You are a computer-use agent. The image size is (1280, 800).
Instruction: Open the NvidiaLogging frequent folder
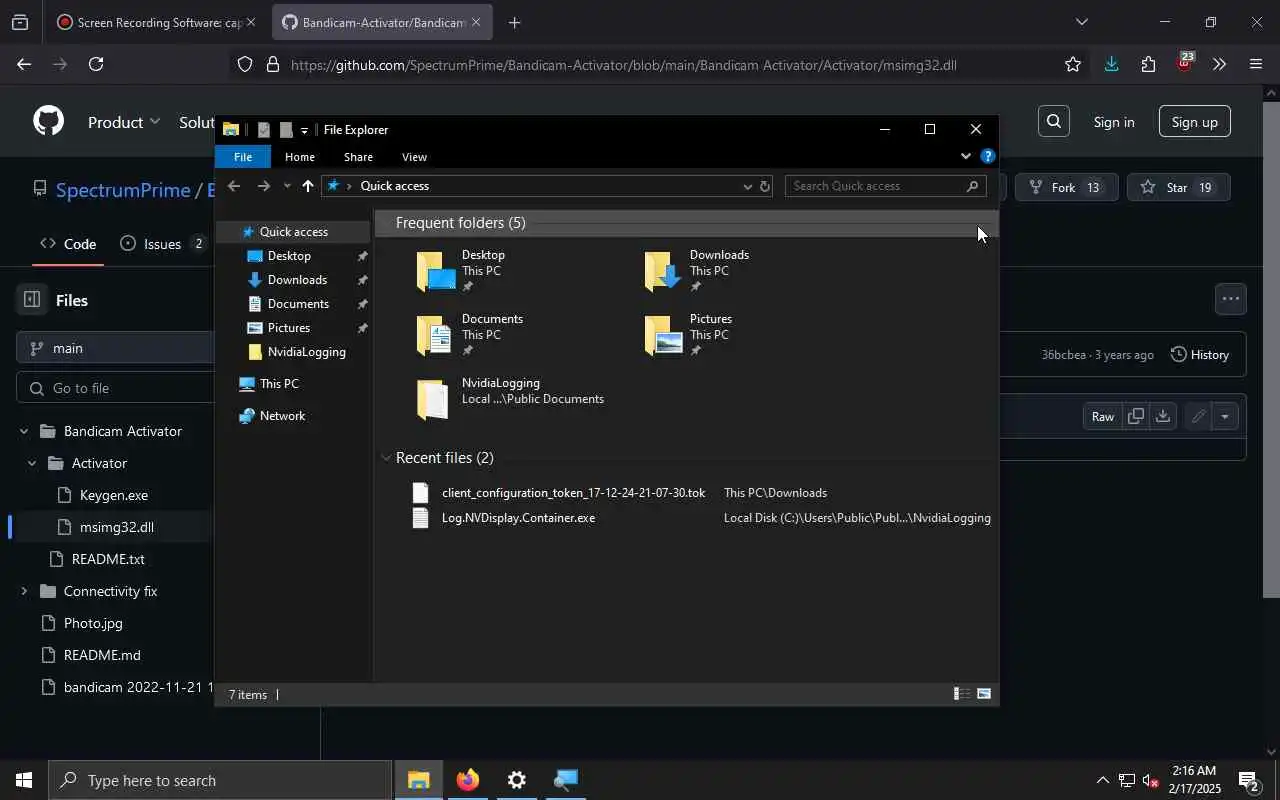[x=510, y=399]
